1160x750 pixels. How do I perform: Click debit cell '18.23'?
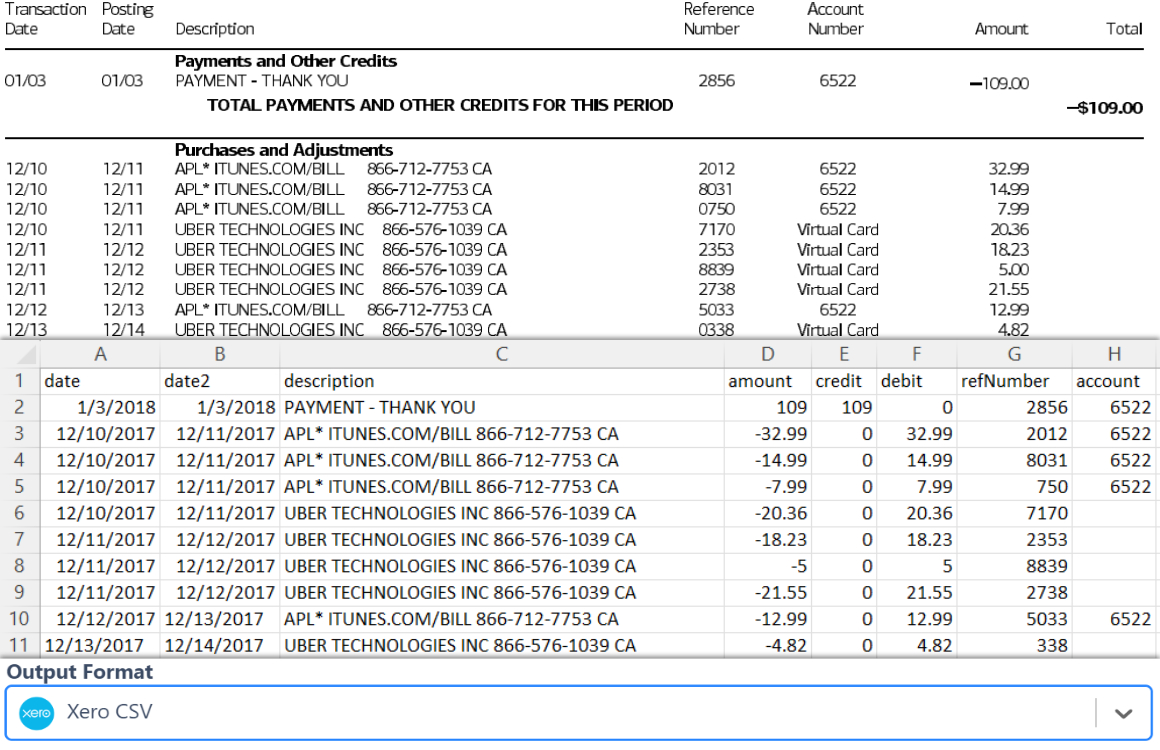[x=917, y=540]
